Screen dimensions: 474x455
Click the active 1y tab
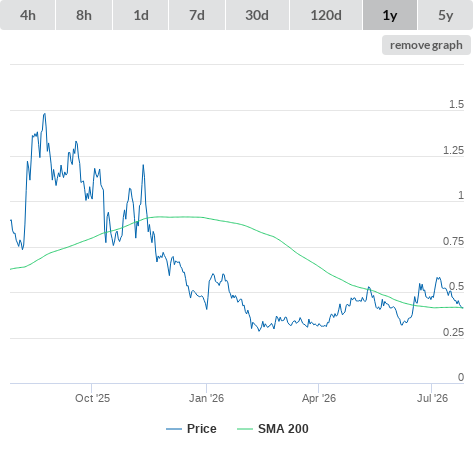click(390, 15)
